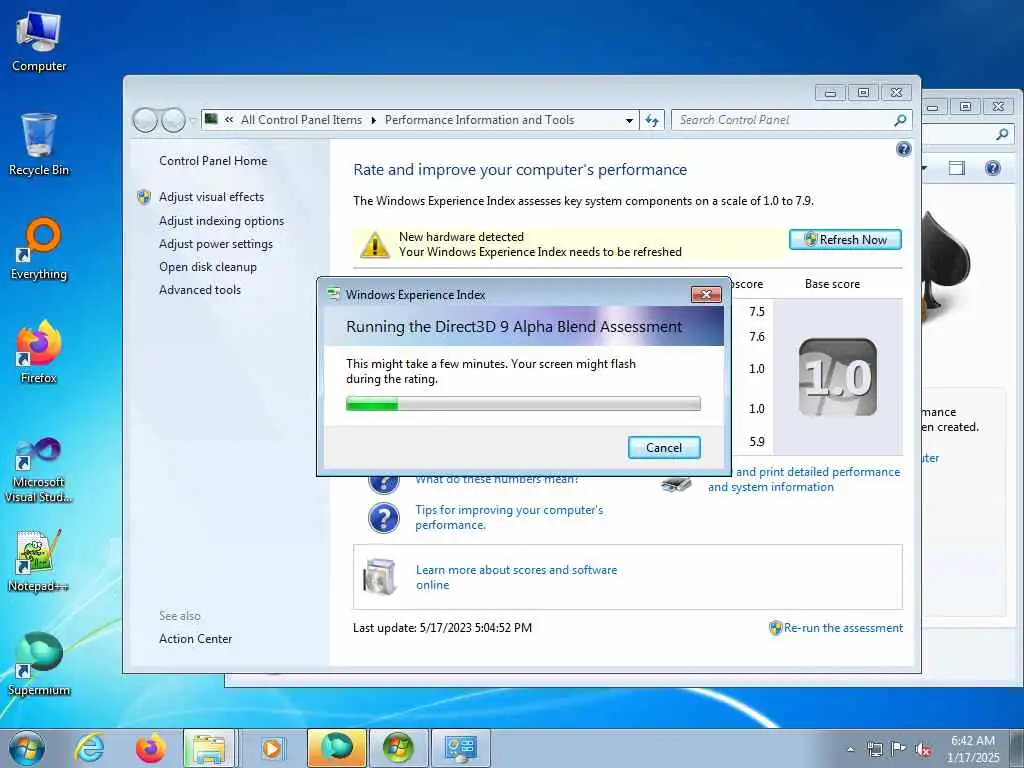Click the refresh button beside the address bar
1024x768 pixels.
(652, 120)
